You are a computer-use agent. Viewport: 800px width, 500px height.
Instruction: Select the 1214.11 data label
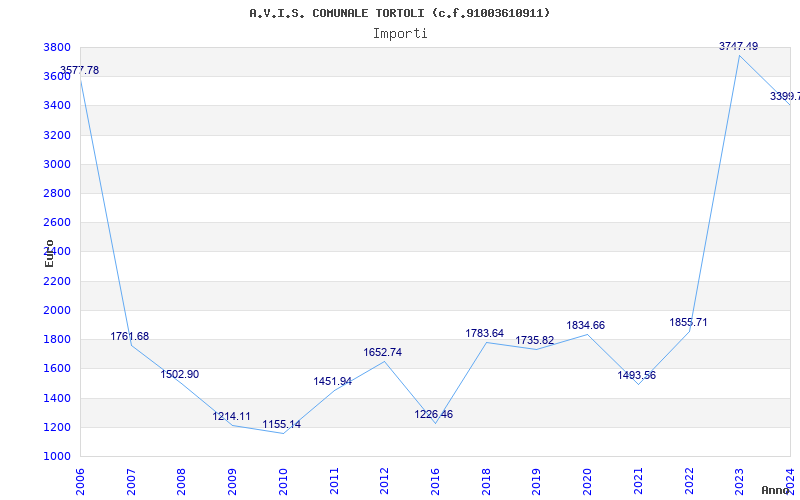click(x=232, y=416)
